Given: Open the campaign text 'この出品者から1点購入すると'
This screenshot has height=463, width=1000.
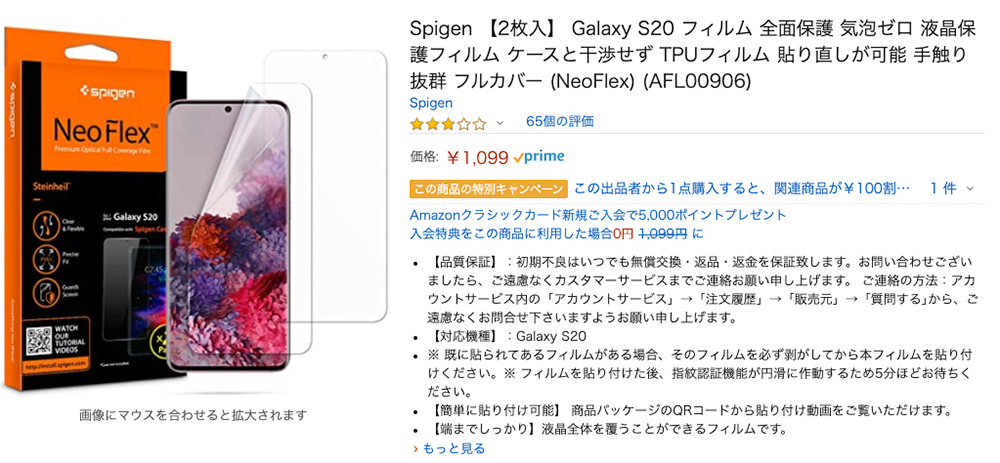Looking at the screenshot, I should point(741,188).
